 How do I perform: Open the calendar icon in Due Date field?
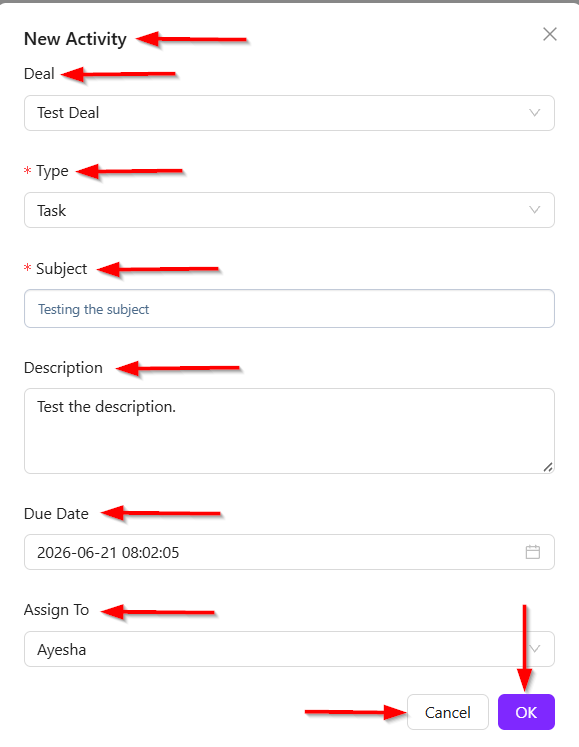pos(533,552)
